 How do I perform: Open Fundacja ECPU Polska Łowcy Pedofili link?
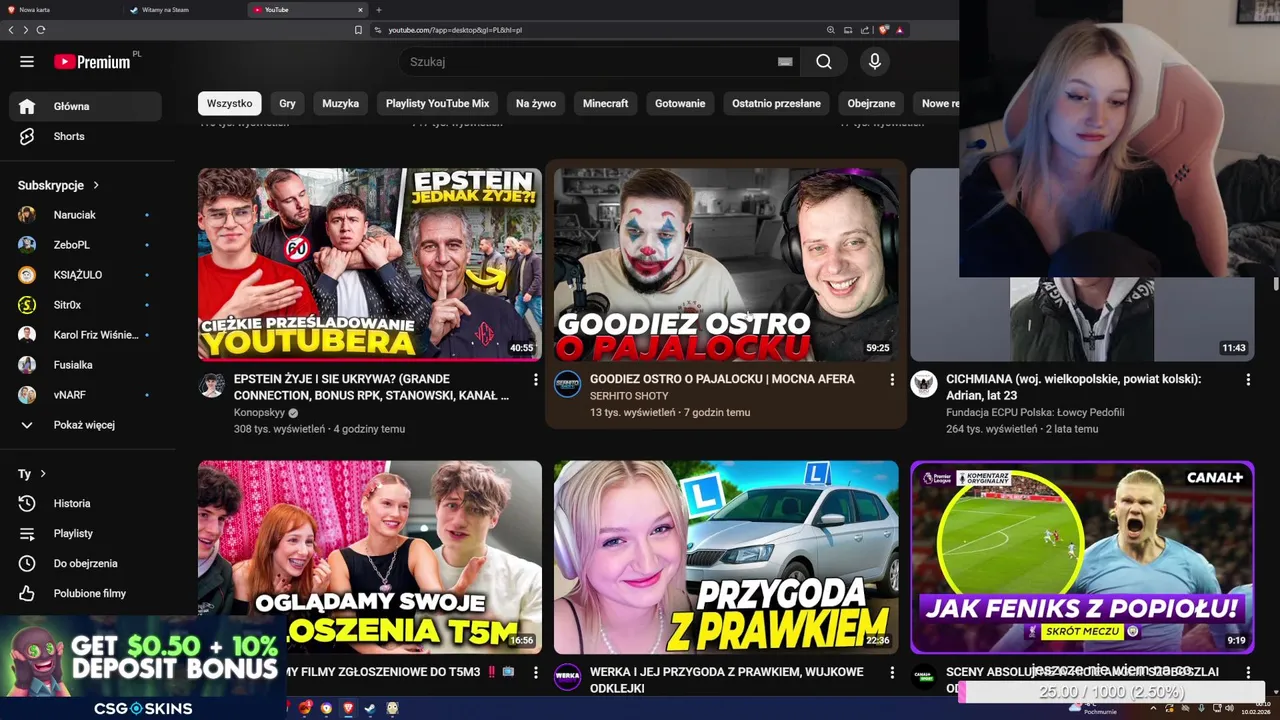coord(1035,412)
